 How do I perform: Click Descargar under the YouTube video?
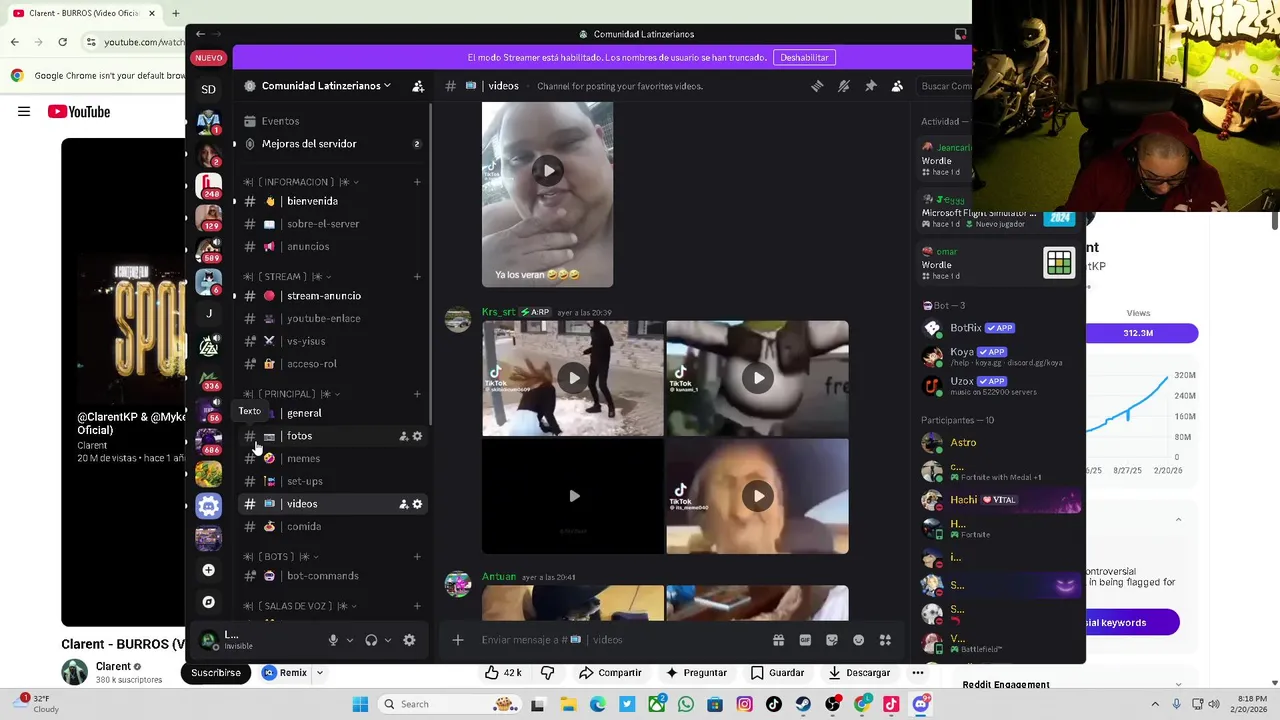pyautogui.click(x=859, y=673)
